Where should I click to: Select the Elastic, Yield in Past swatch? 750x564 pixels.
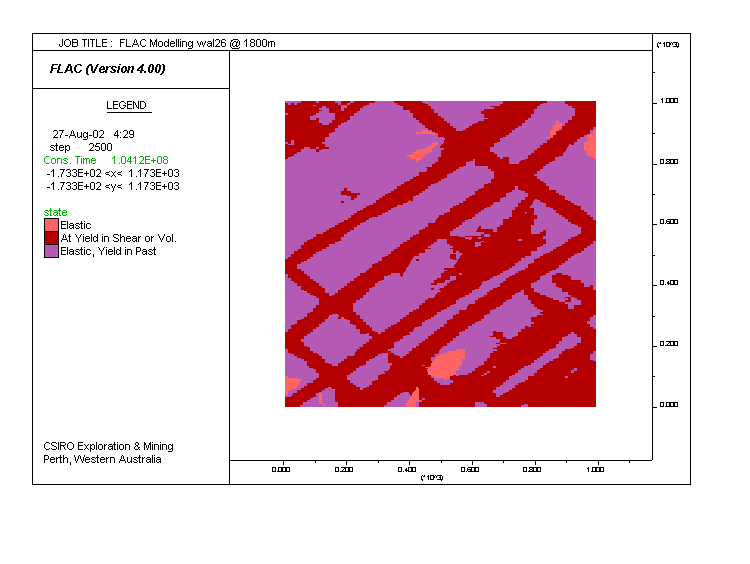(x=51, y=251)
